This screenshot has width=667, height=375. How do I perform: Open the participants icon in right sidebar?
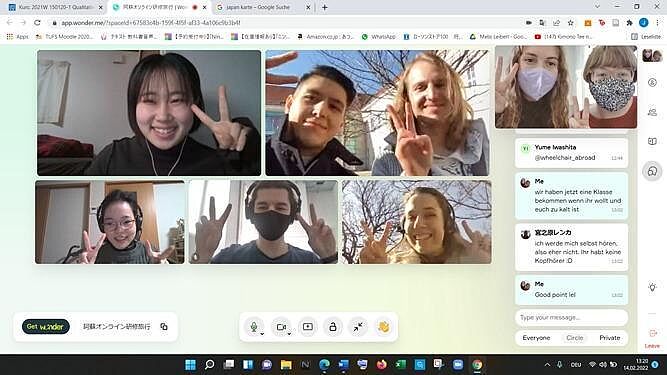coord(652,112)
